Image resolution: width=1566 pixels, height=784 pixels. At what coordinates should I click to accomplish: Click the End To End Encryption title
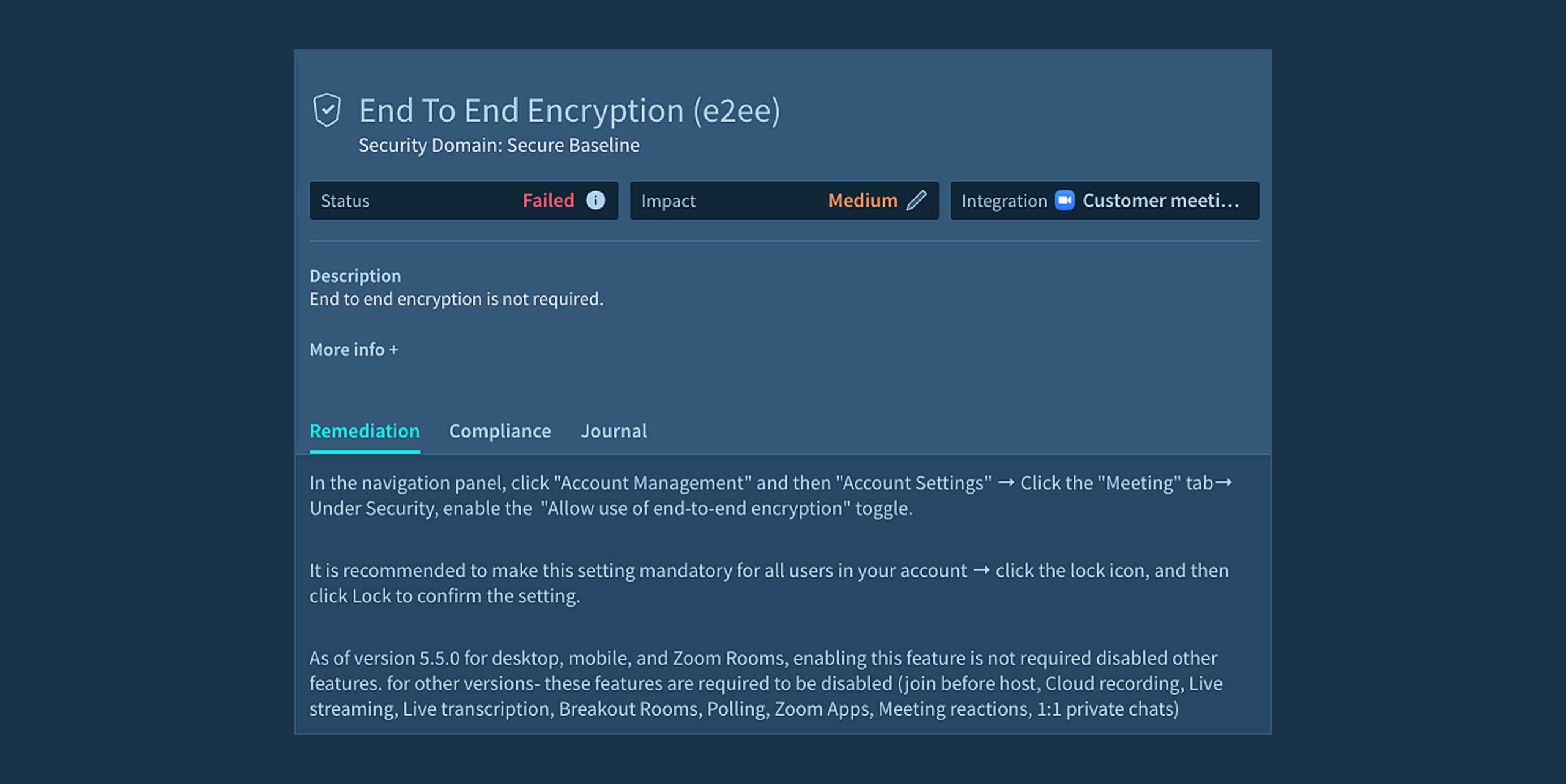[569, 111]
